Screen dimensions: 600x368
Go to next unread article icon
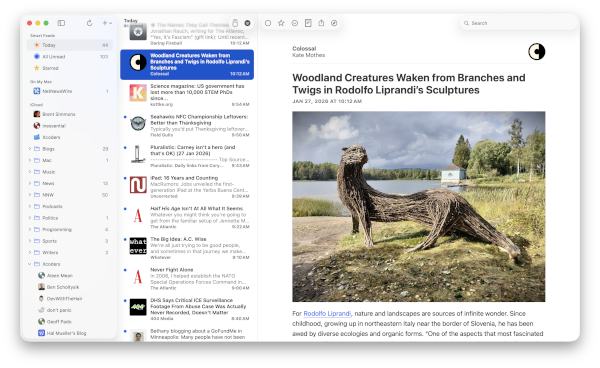[x=295, y=23]
